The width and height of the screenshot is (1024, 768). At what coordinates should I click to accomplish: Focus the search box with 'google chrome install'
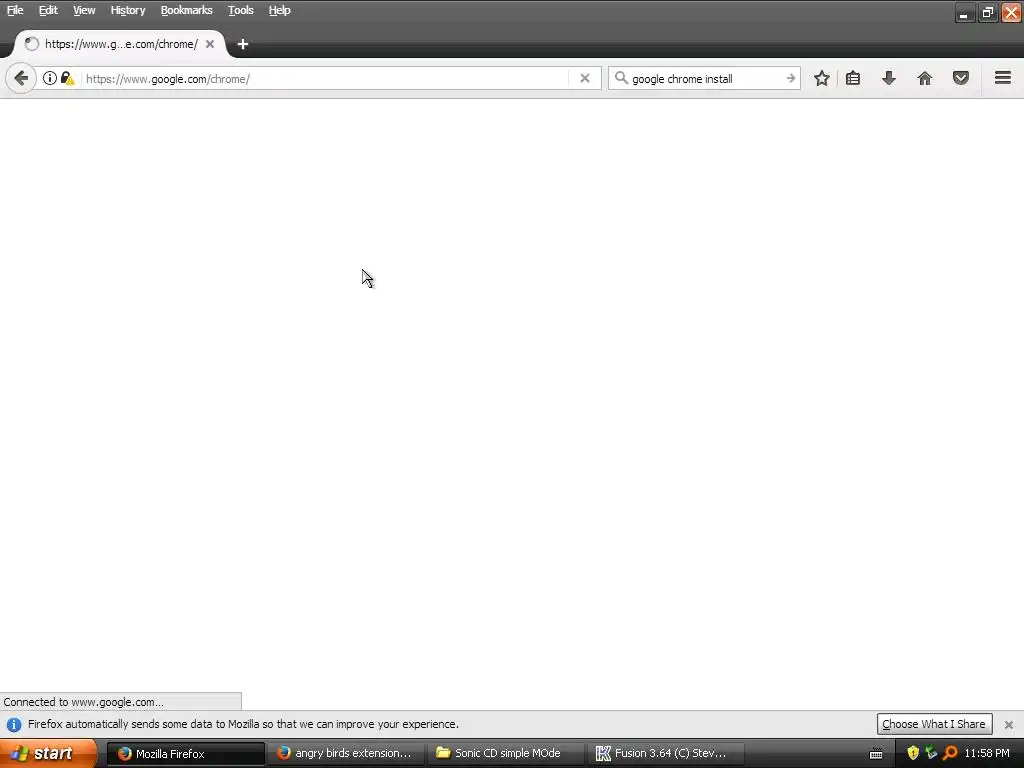click(x=705, y=78)
